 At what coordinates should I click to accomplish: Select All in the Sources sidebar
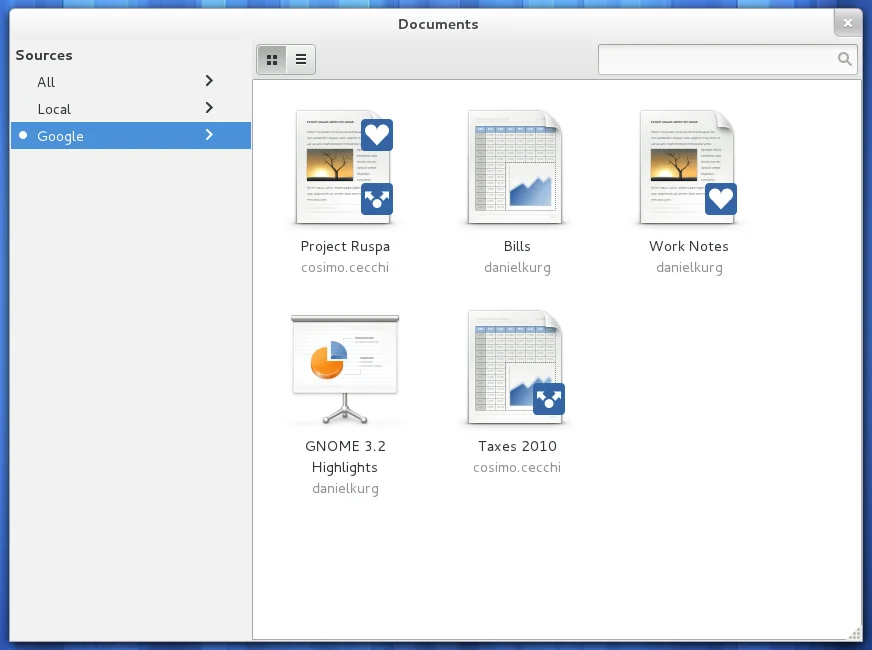click(x=46, y=82)
